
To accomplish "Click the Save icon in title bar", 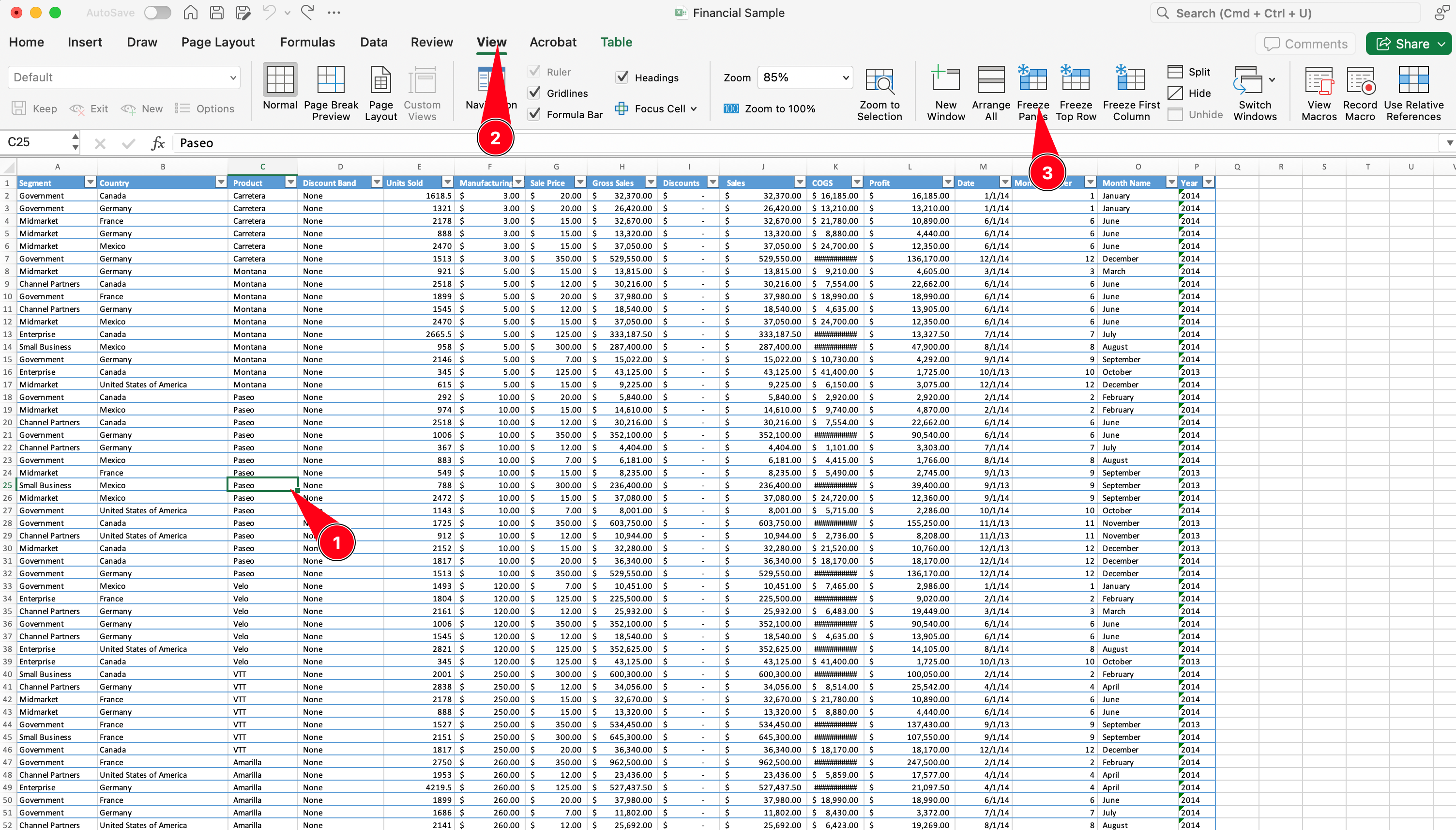I will coord(216,13).
